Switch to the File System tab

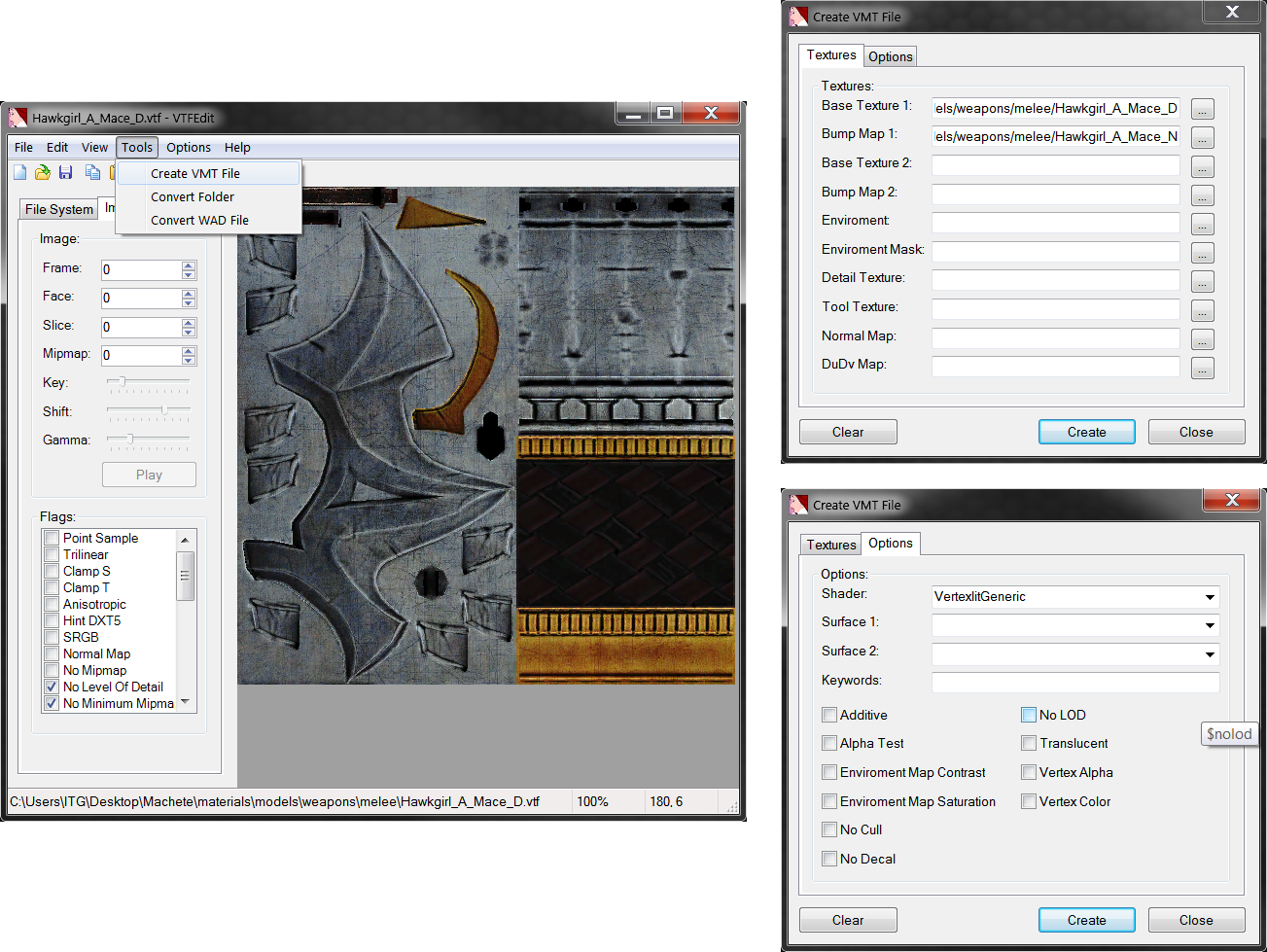point(59,209)
